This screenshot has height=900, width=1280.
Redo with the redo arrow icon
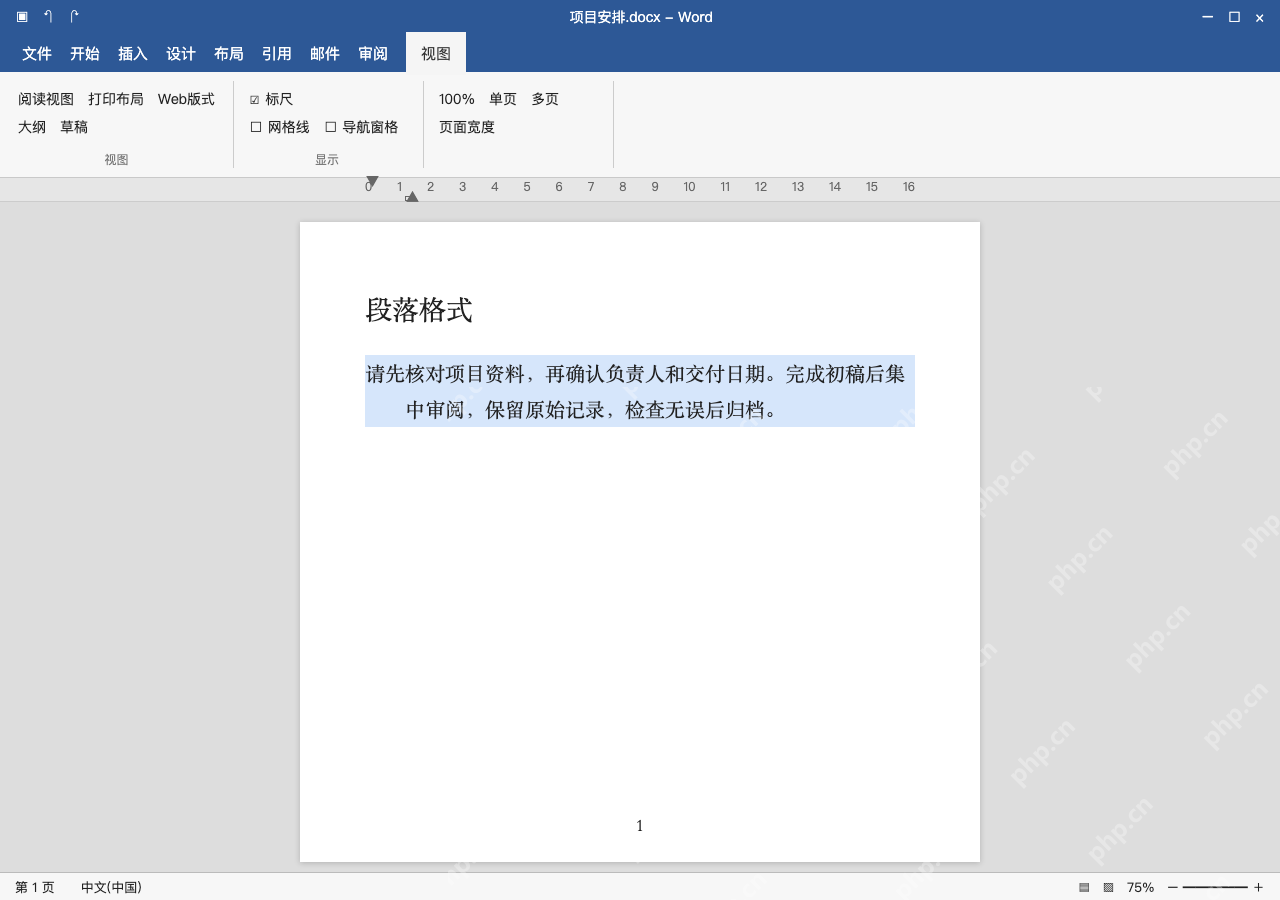tap(74, 17)
